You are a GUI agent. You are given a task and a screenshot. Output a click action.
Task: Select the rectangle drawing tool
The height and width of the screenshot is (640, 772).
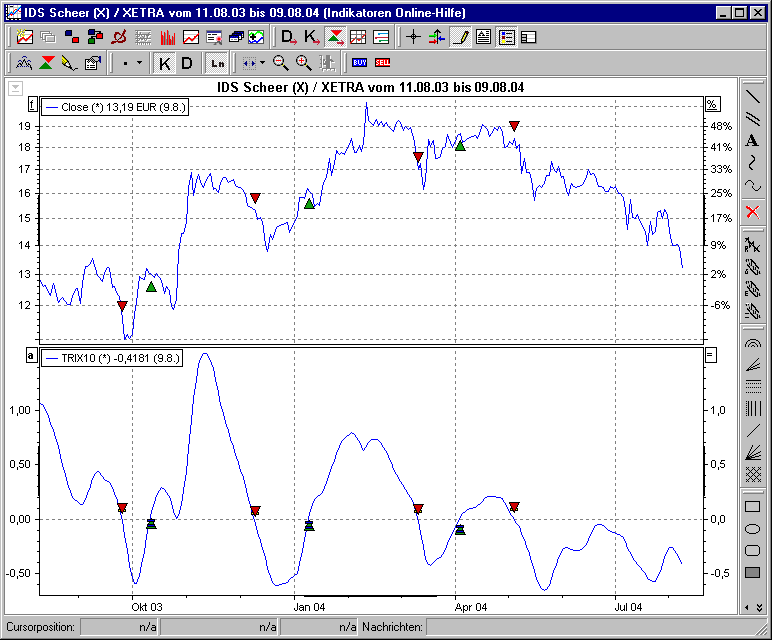coord(752,506)
